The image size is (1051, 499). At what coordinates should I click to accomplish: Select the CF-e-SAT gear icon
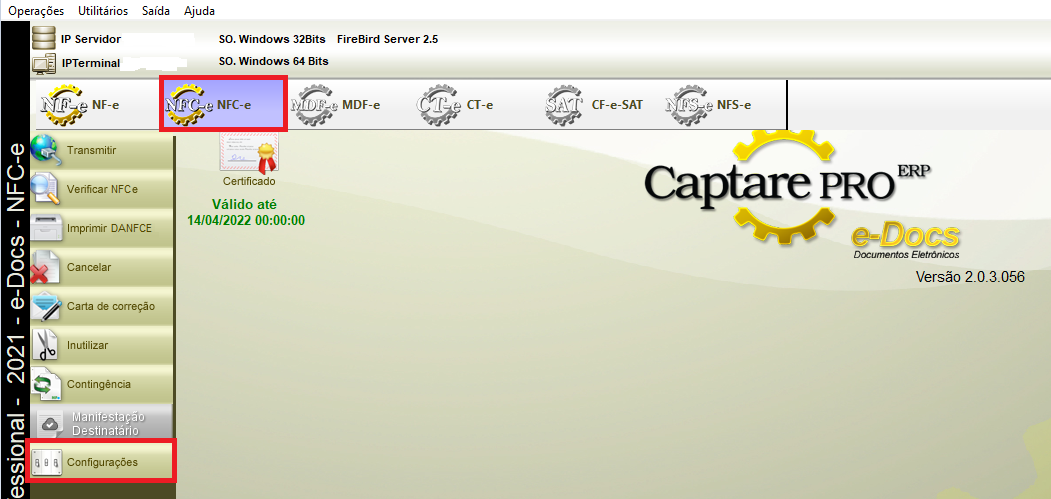tap(564, 105)
